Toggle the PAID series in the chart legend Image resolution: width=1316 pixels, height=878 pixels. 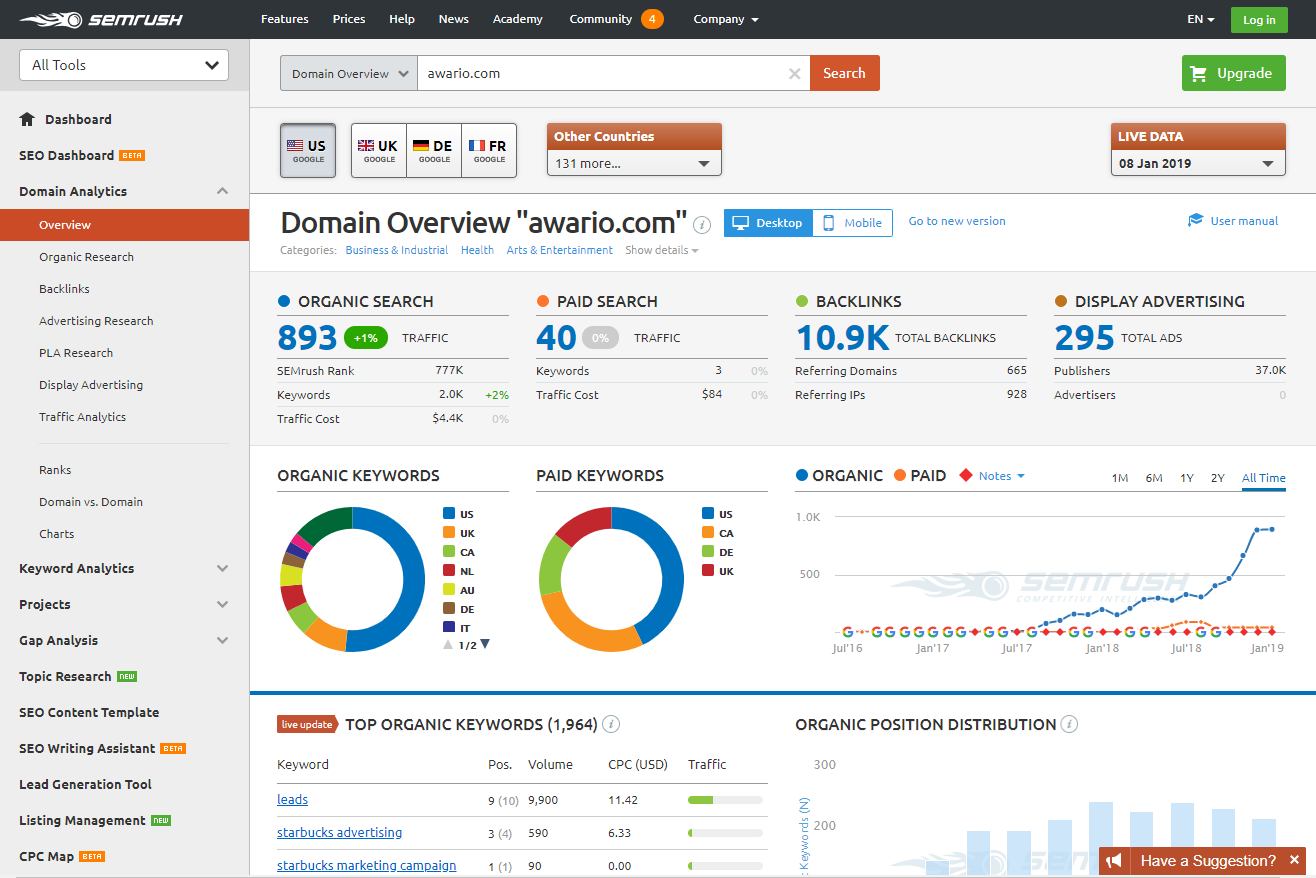(920, 476)
